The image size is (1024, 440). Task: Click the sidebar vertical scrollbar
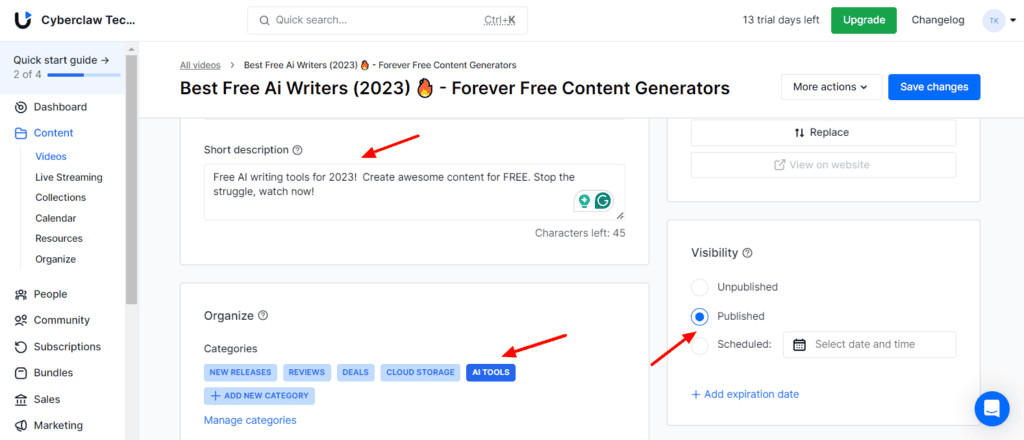[131, 180]
